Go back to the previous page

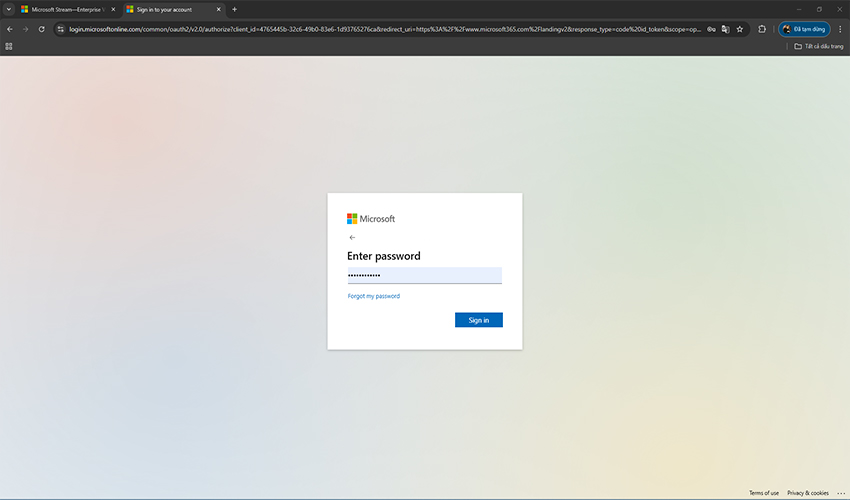10,29
